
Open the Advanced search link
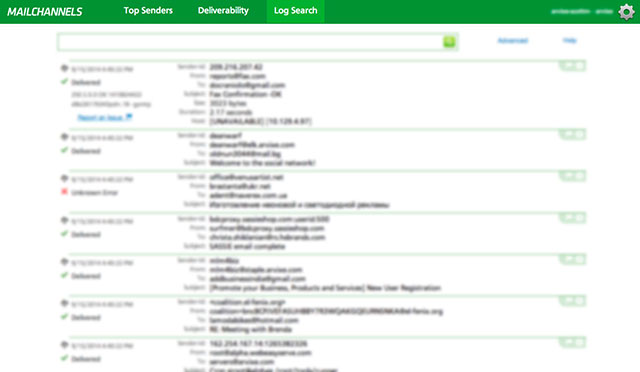pyautogui.click(x=513, y=40)
